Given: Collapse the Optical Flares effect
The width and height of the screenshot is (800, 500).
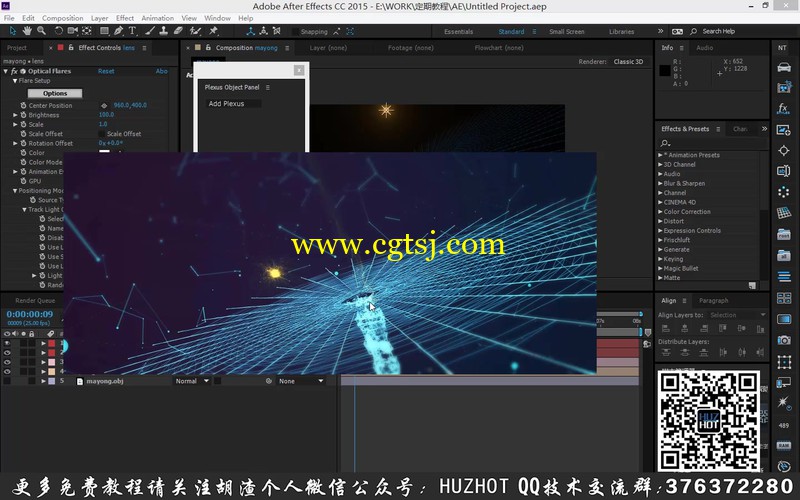Looking at the screenshot, I should pyautogui.click(x=6, y=71).
